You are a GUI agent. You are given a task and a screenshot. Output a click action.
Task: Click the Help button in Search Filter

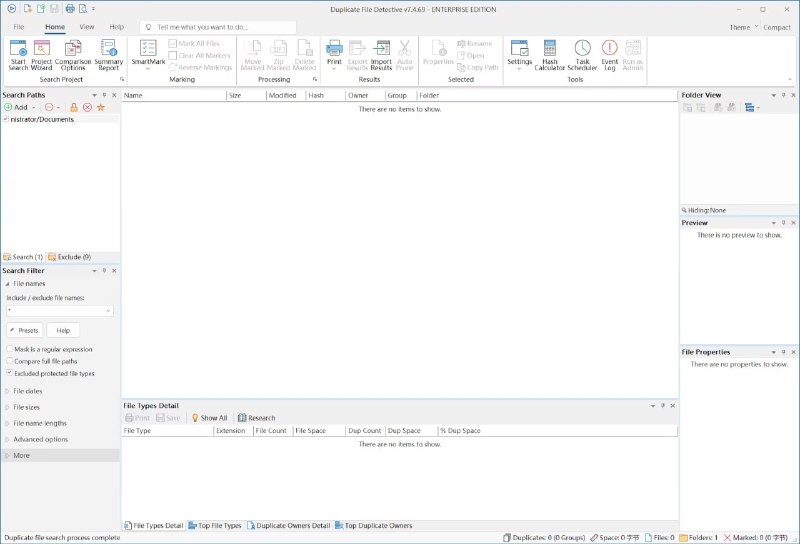(63, 331)
